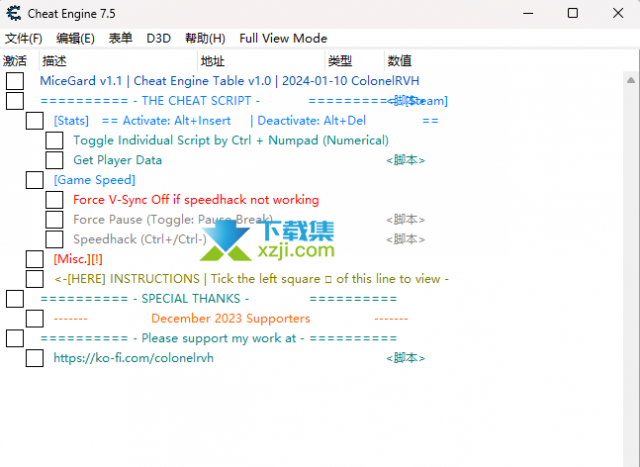This screenshot has width=640, height=467.
Task: Enable the Get Player Data script checkbox
Action: 54,160
